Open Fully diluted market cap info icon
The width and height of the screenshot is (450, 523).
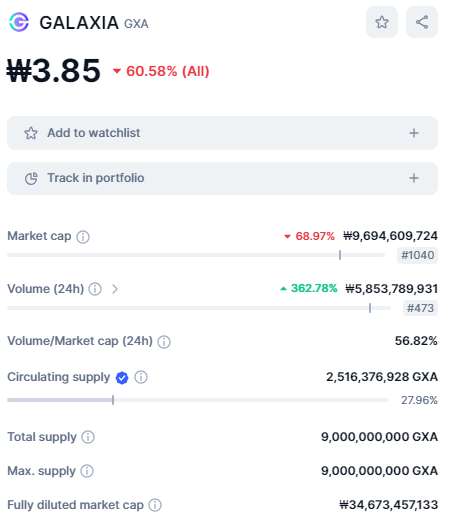155,505
